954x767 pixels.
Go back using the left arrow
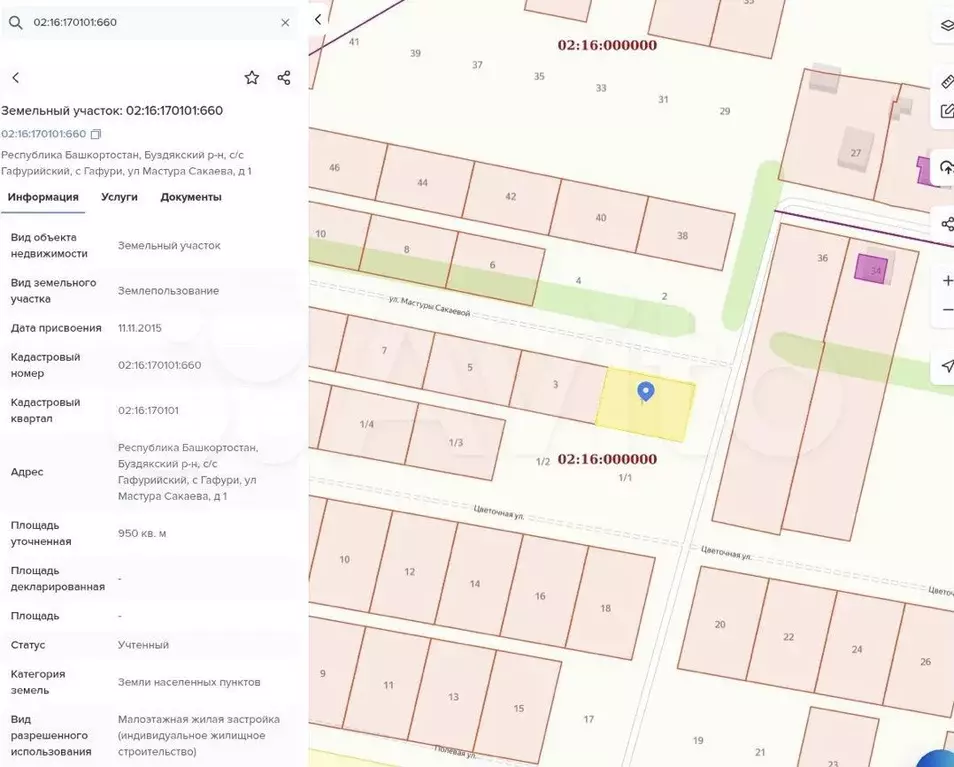[16, 78]
